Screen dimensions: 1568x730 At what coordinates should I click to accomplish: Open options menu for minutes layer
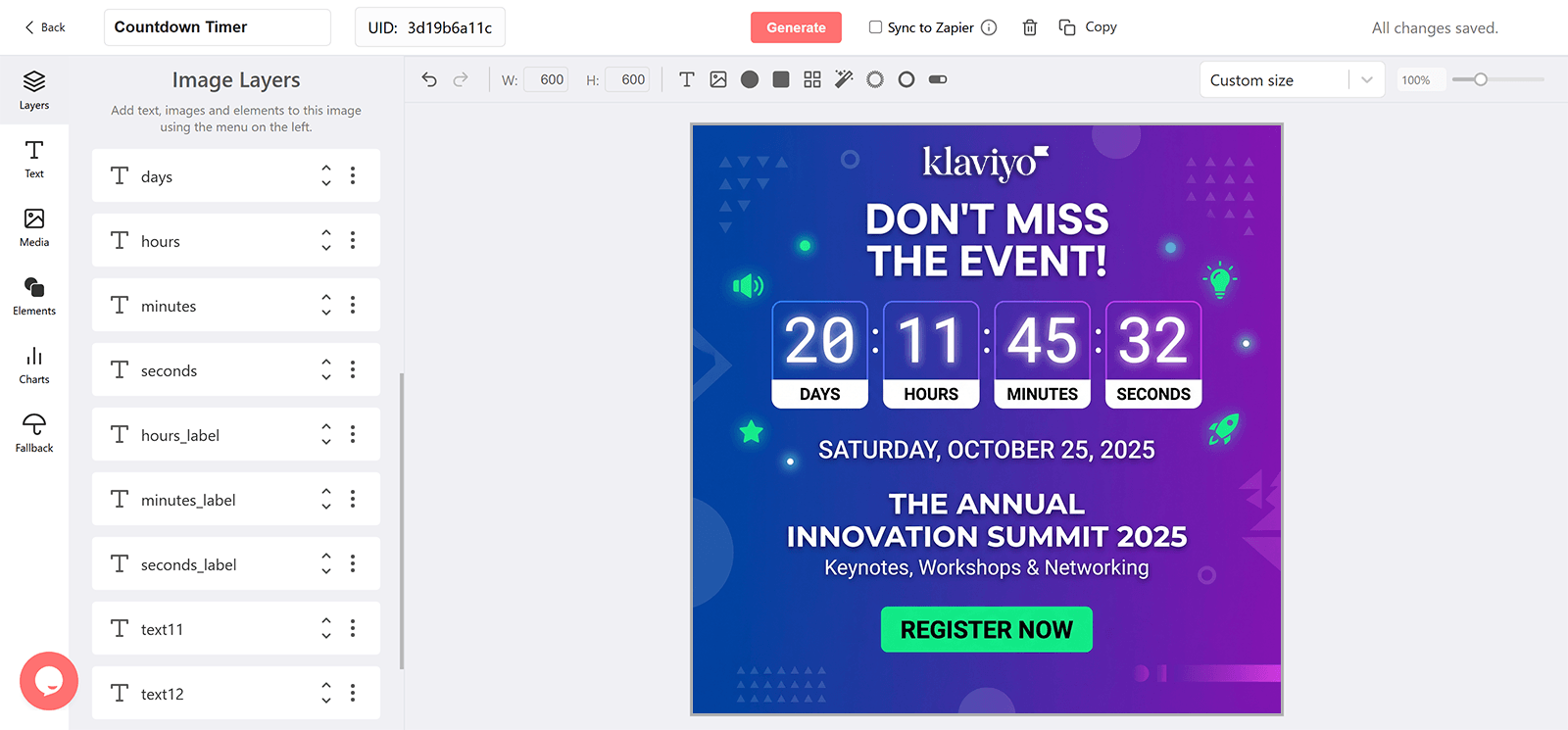pos(353,305)
